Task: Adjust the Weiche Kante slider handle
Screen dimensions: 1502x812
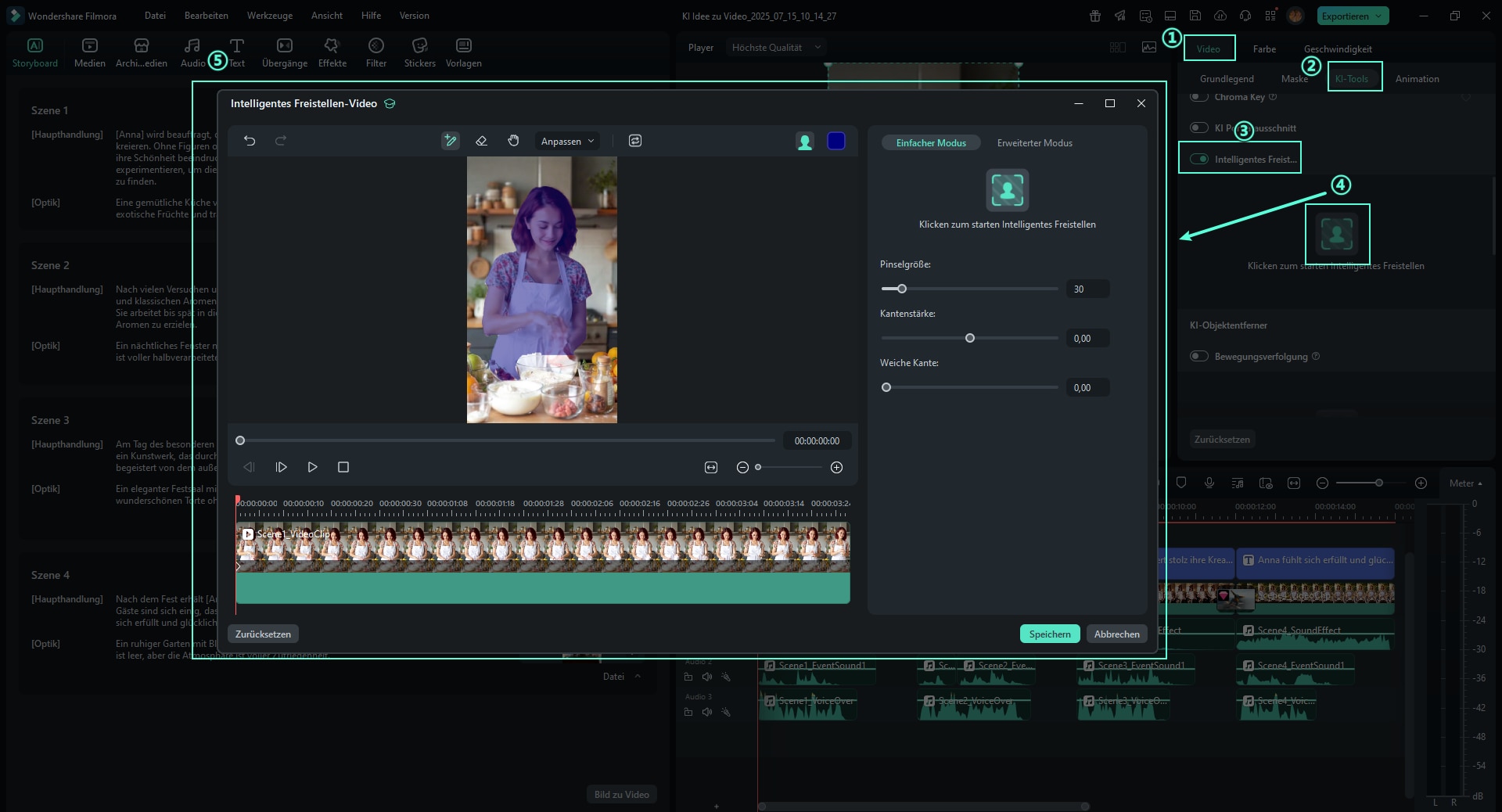Action: 886,387
